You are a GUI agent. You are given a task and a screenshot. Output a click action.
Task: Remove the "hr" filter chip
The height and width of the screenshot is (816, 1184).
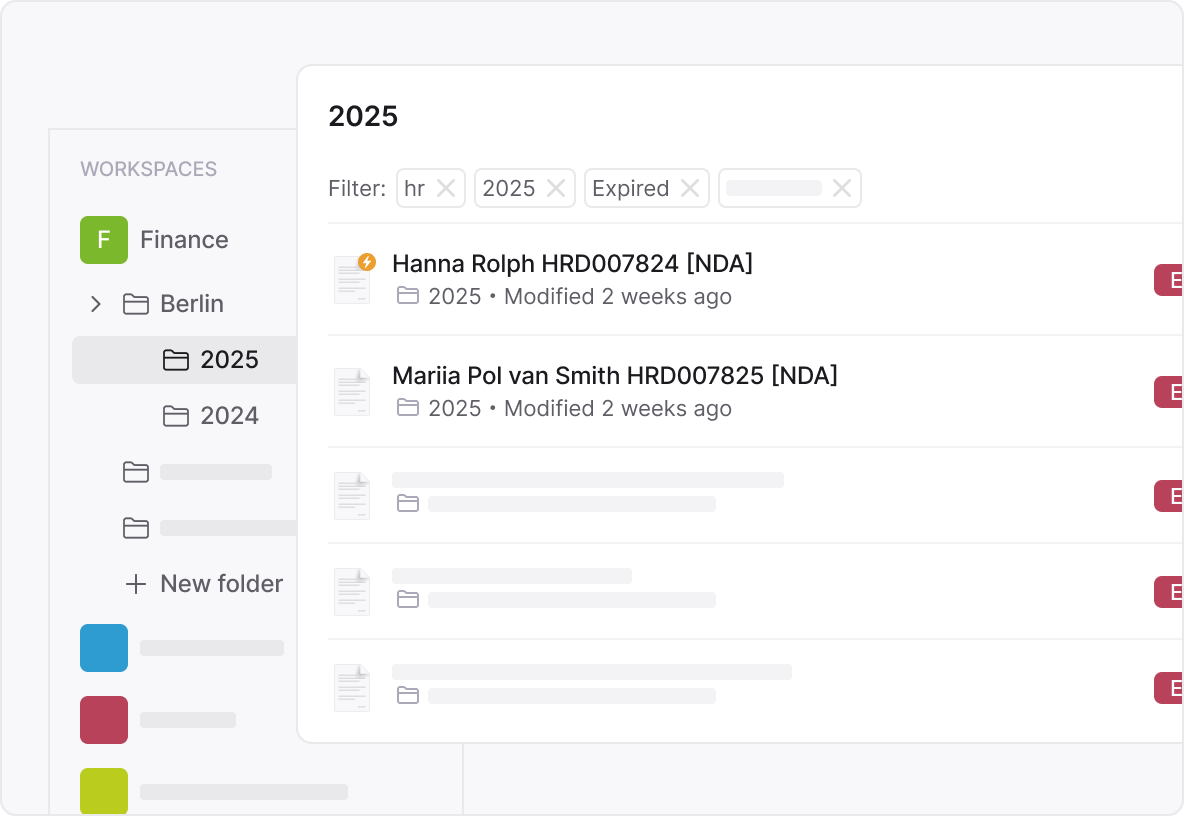coord(448,187)
